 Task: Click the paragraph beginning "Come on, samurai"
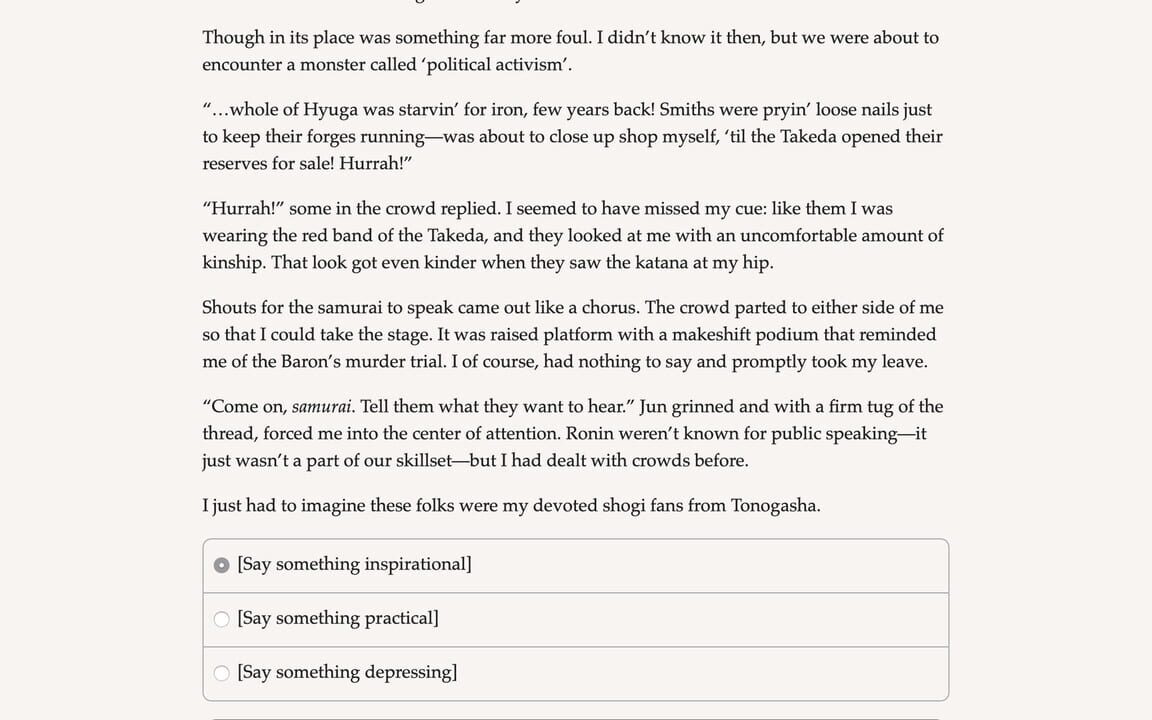click(573, 433)
